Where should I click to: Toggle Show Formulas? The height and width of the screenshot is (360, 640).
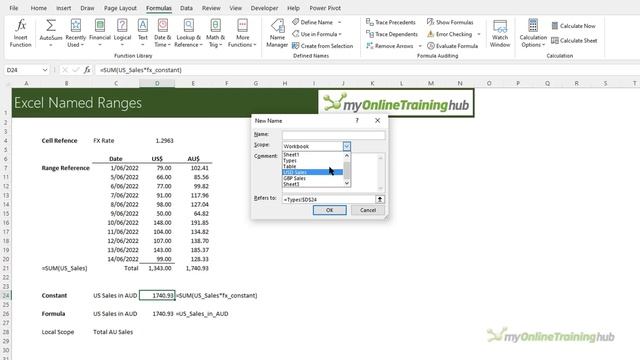point(450,22)
